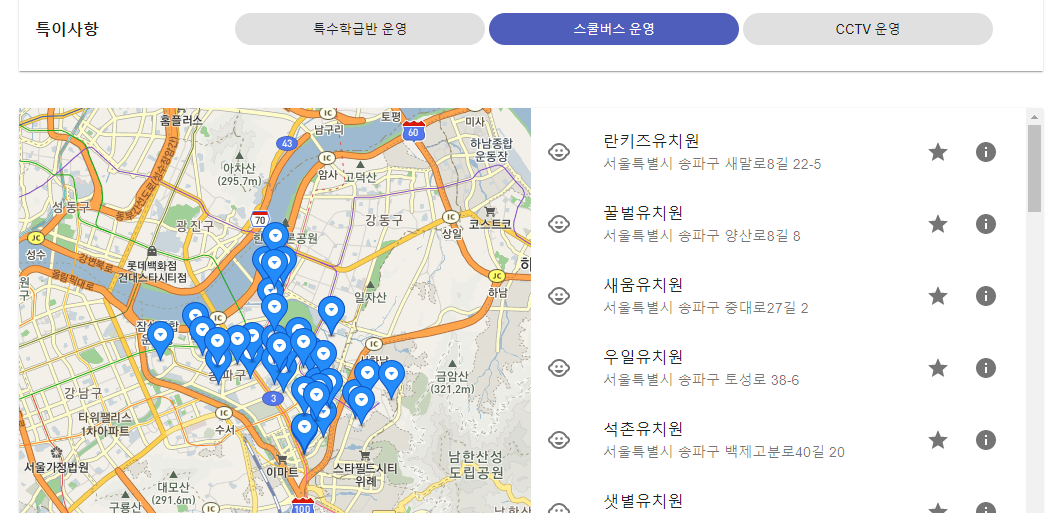Click the face icon for 우일유치원
Viewport: 1063px width, 513px height.
click(559, 368)
